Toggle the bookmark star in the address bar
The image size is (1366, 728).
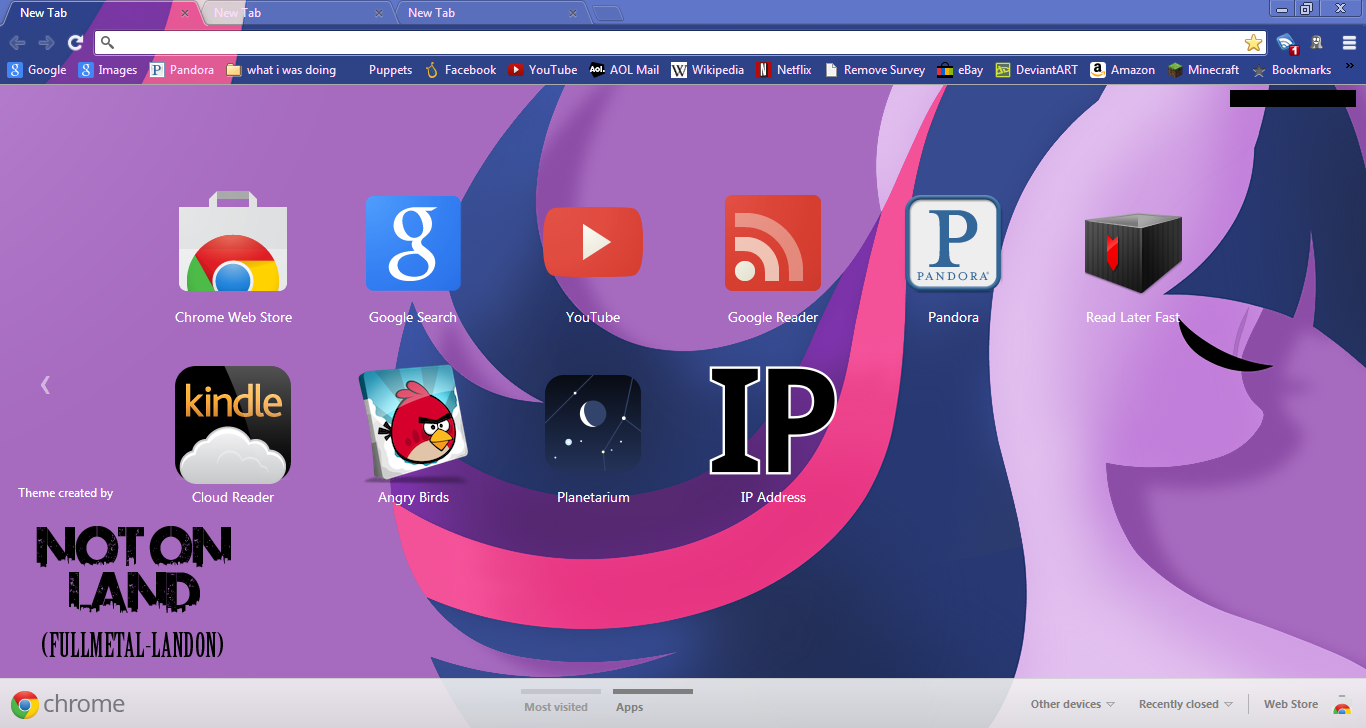point(1253,43)
